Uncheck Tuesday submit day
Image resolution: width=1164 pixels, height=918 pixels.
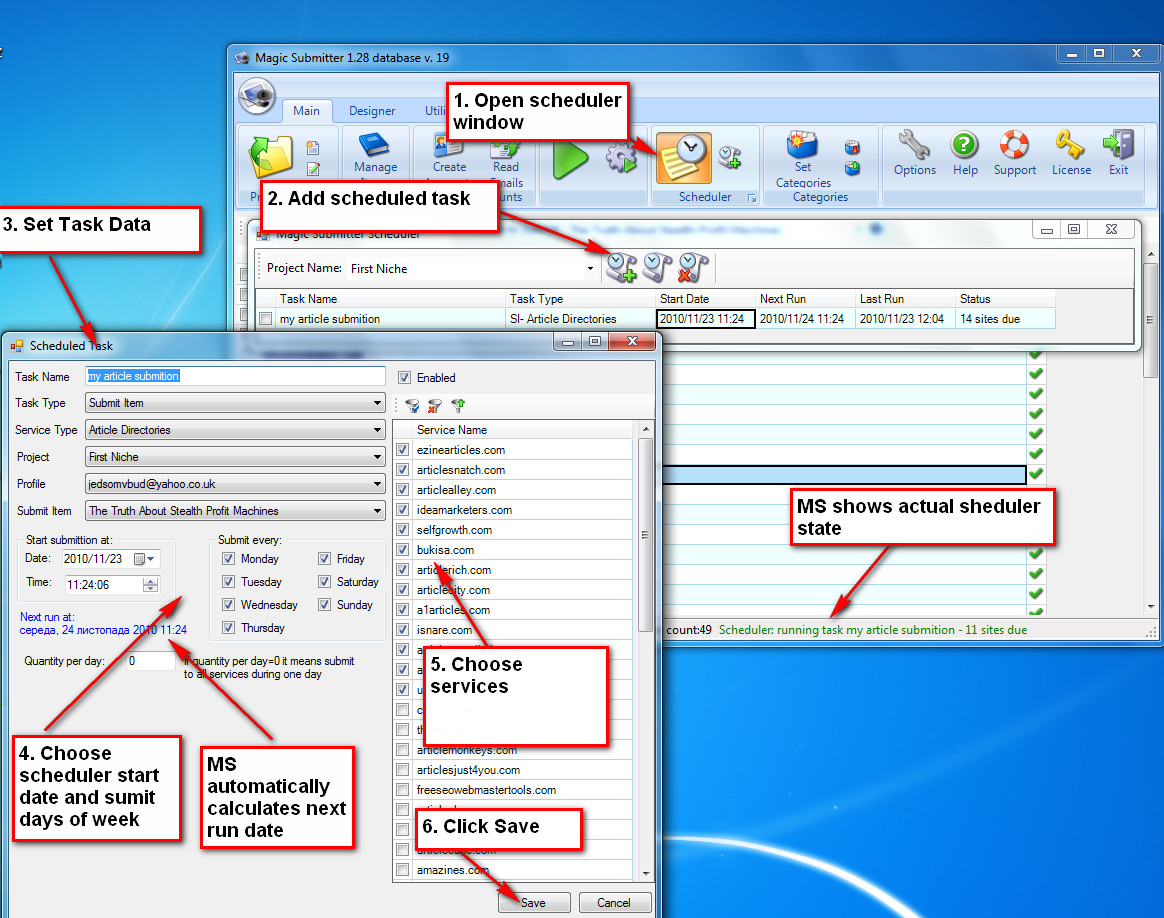228,582
